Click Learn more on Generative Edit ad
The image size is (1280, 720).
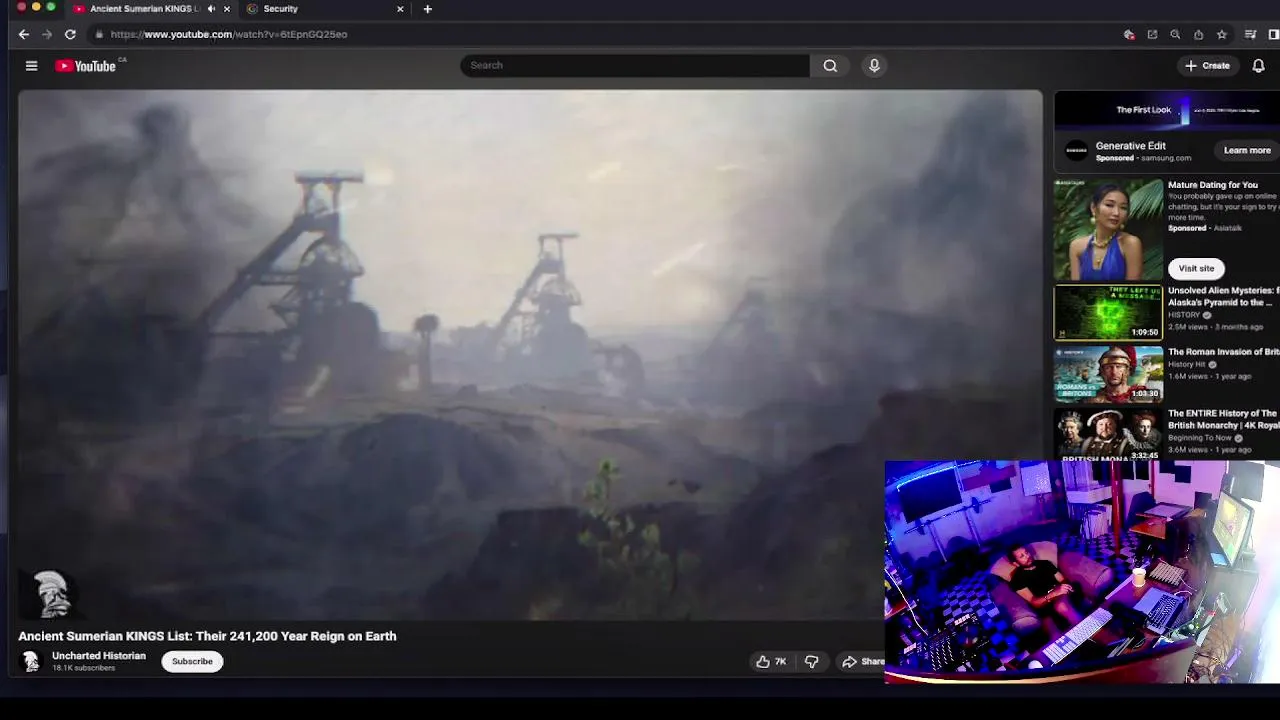point(1247,150)
